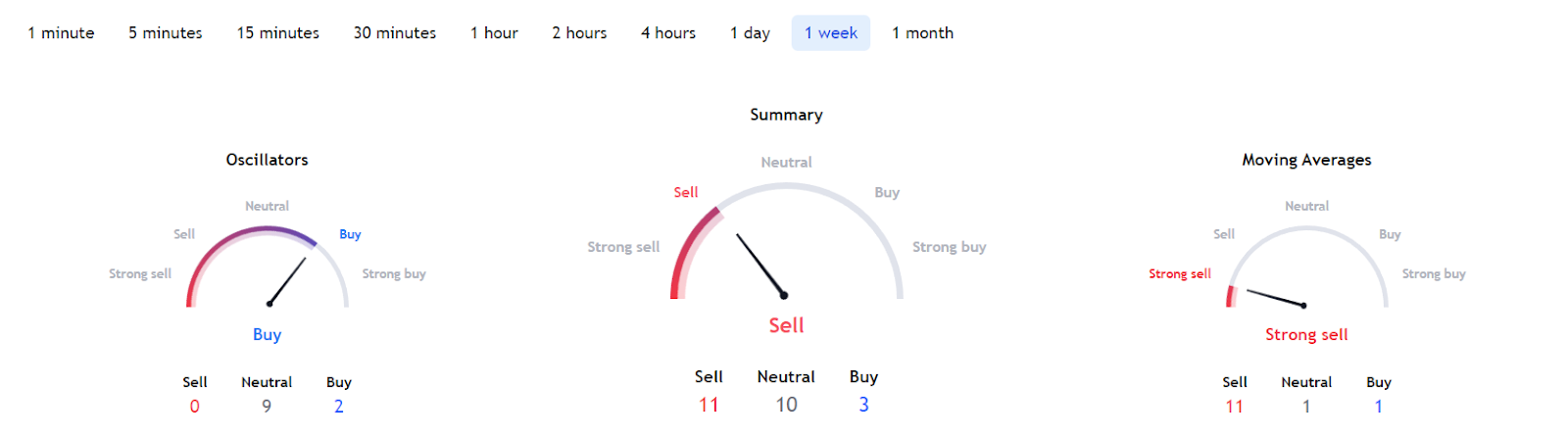Select the 1 minute timeframe tab
The image size is (1568, 437).
tap(61, 33)
